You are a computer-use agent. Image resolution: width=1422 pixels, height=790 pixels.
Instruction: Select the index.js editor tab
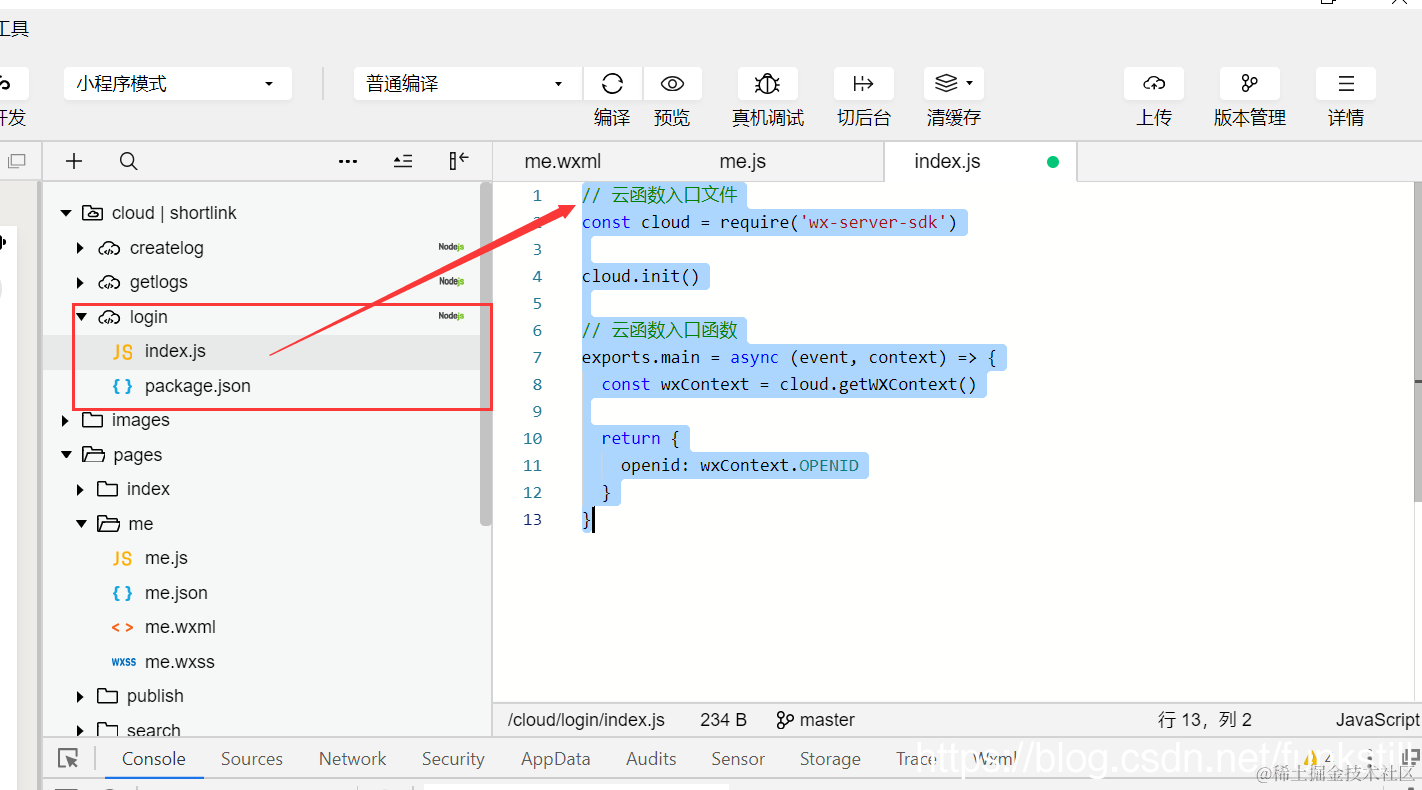tap(947, 162)
